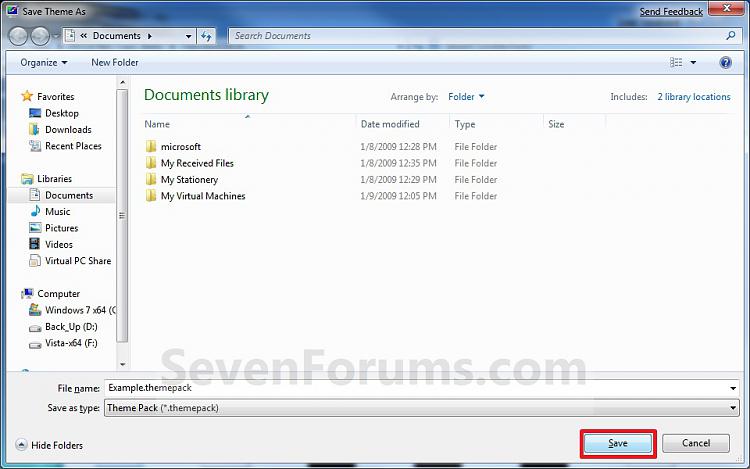Screen dimensions: 750x469
Task: Open Downloads in Favorites
Action: pos(68,130)
